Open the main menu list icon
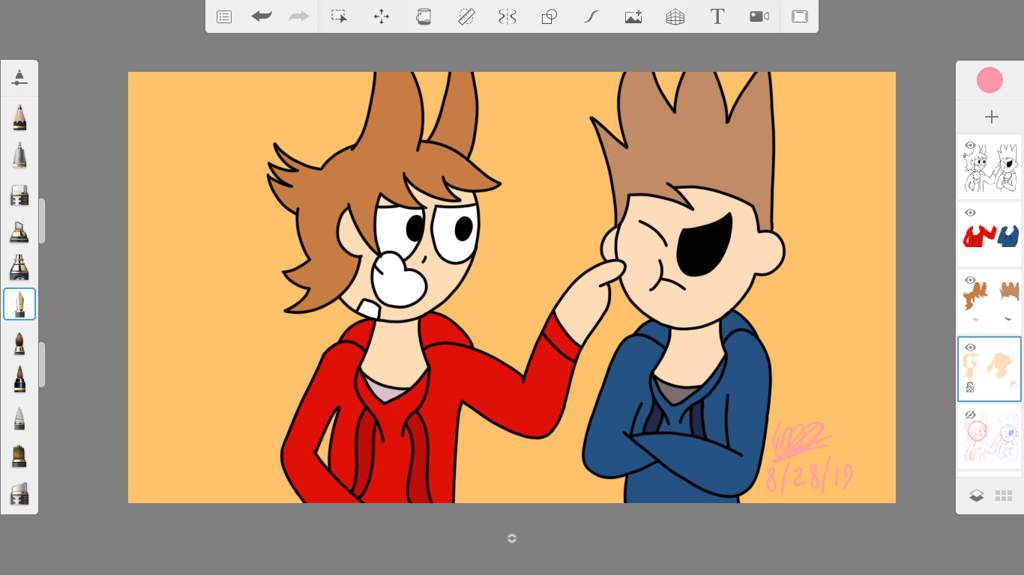1024x575 pixels. click(224, 16)
